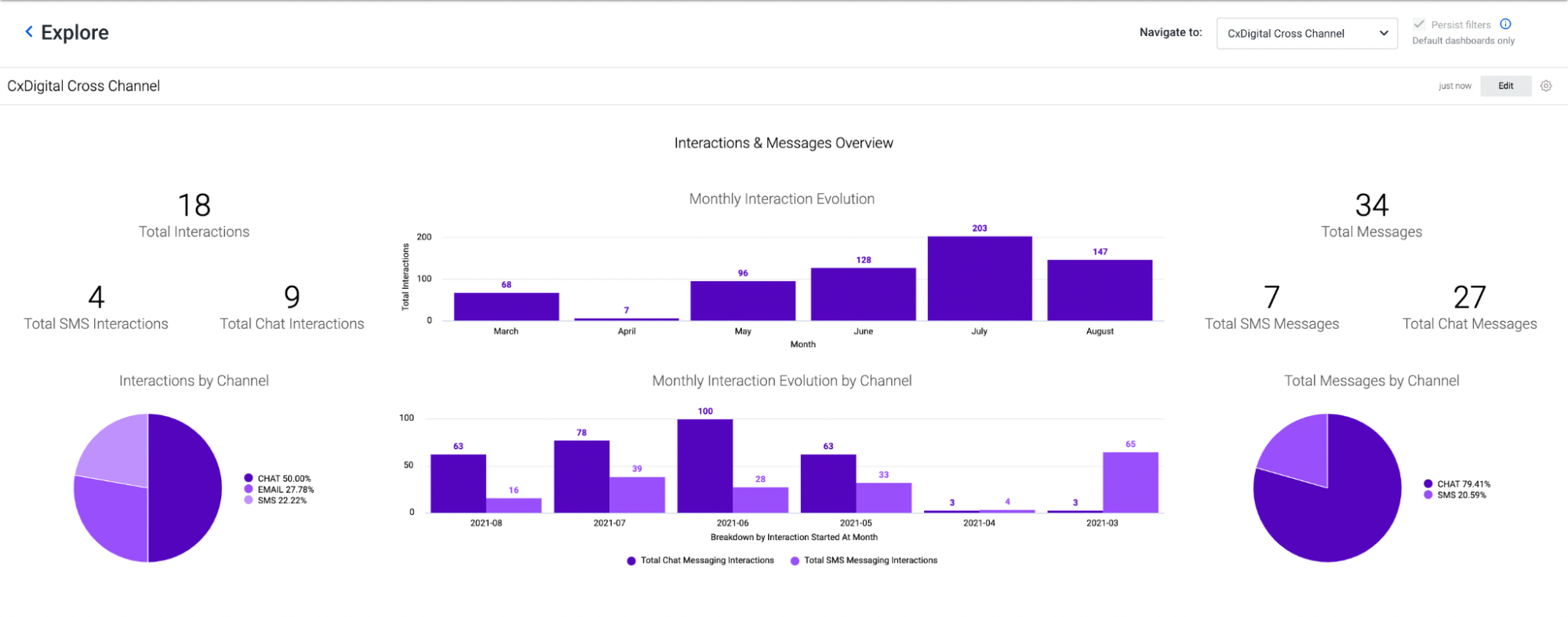Click the 'just now' refresh timestamp
The width and height of the screenshot is (1568, 617).
pos(1454,86)
